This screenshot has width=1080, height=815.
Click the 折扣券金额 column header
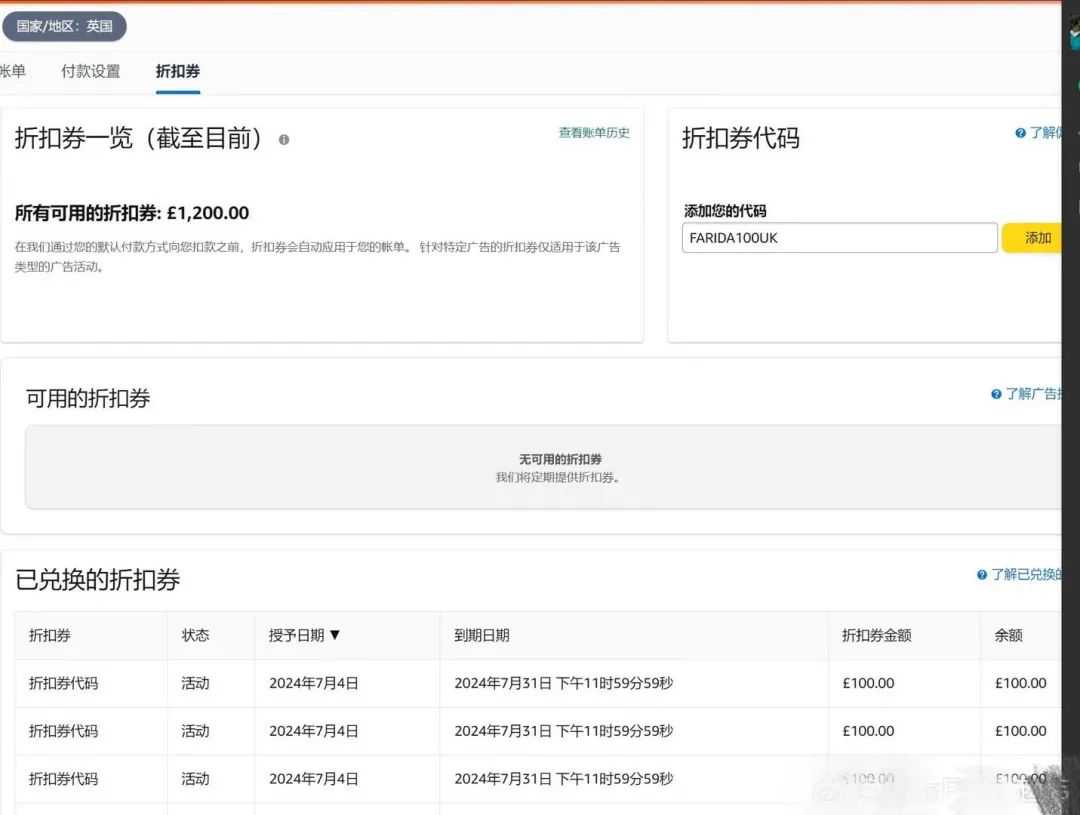coord(876,635)
